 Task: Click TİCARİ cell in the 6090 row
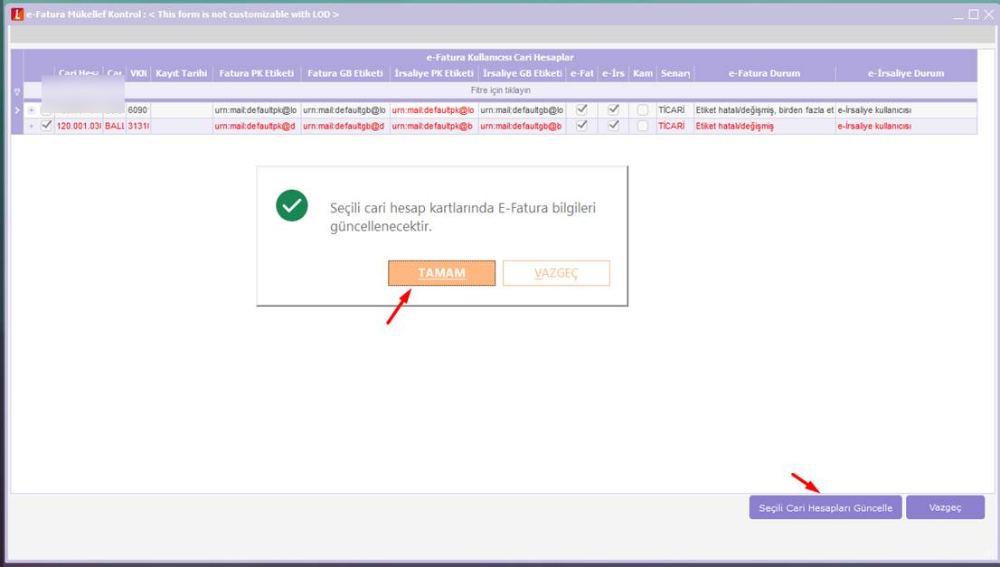tap(675, 110)
